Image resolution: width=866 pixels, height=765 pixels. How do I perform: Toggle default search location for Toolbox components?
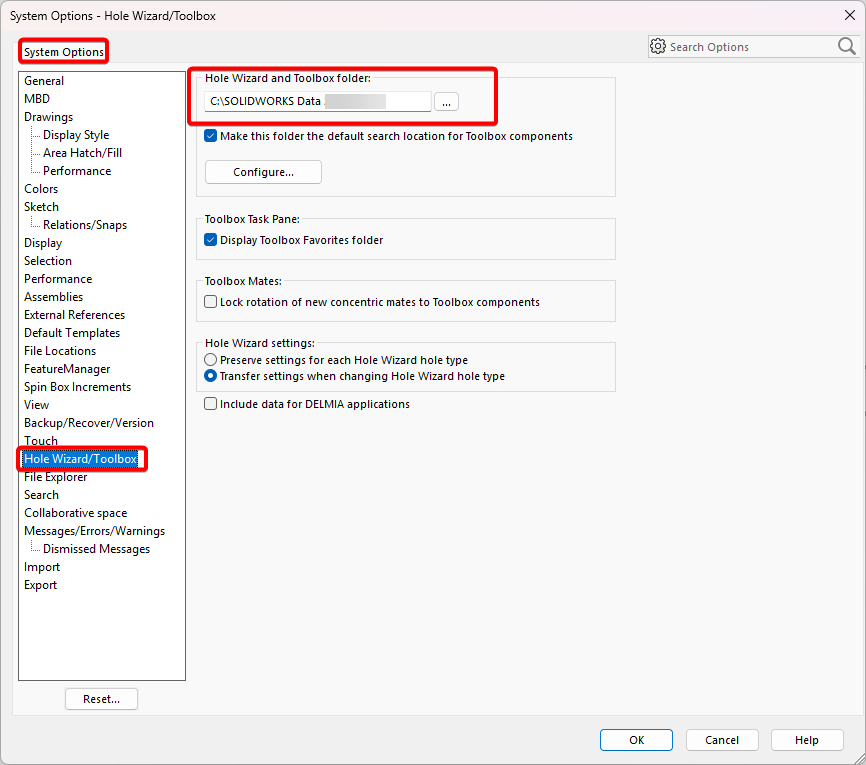210,136
